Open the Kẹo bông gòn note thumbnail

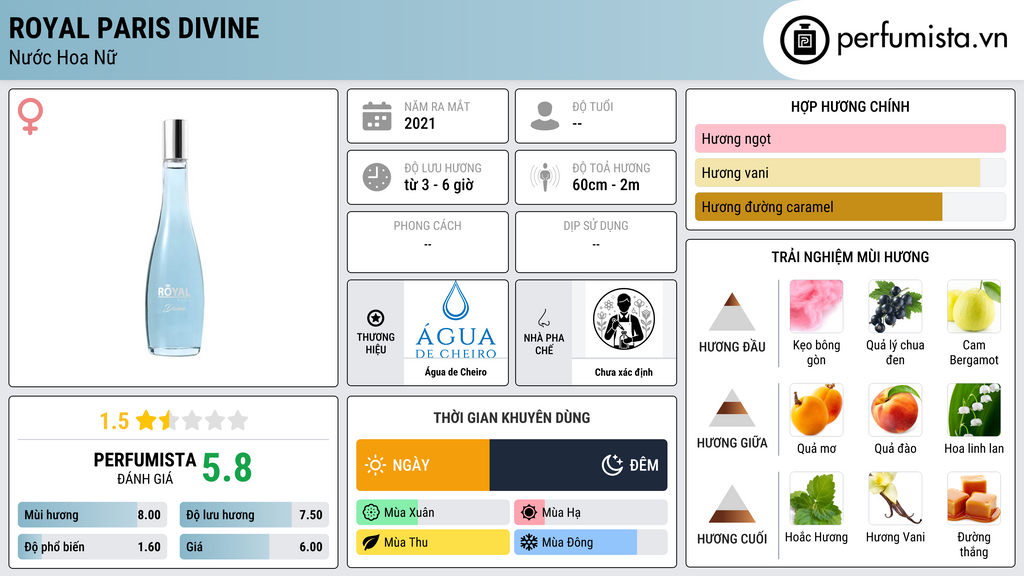point(816,306)
